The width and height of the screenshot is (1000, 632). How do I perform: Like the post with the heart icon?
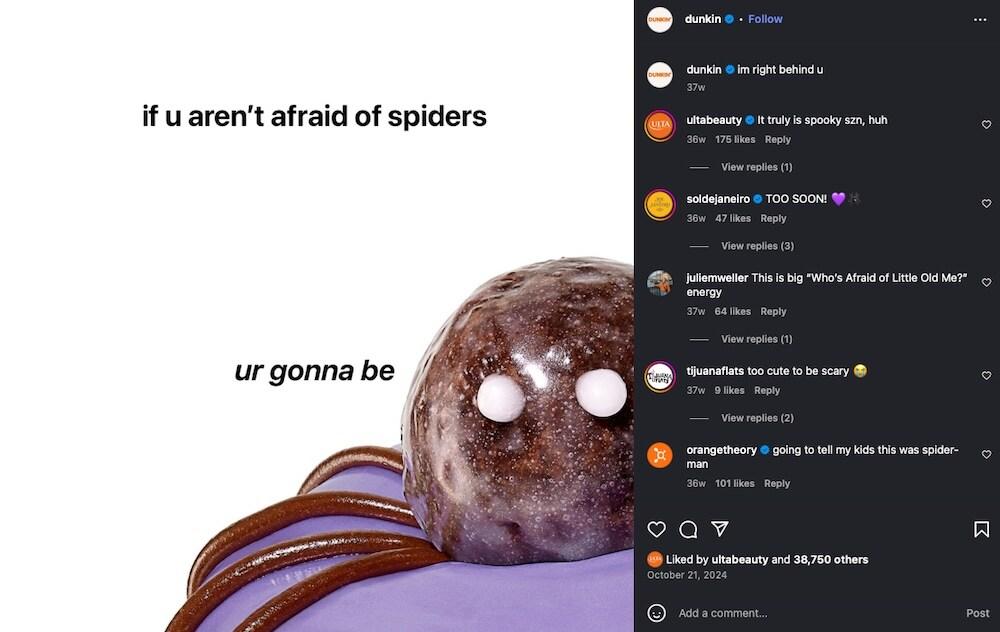point(656,529)
